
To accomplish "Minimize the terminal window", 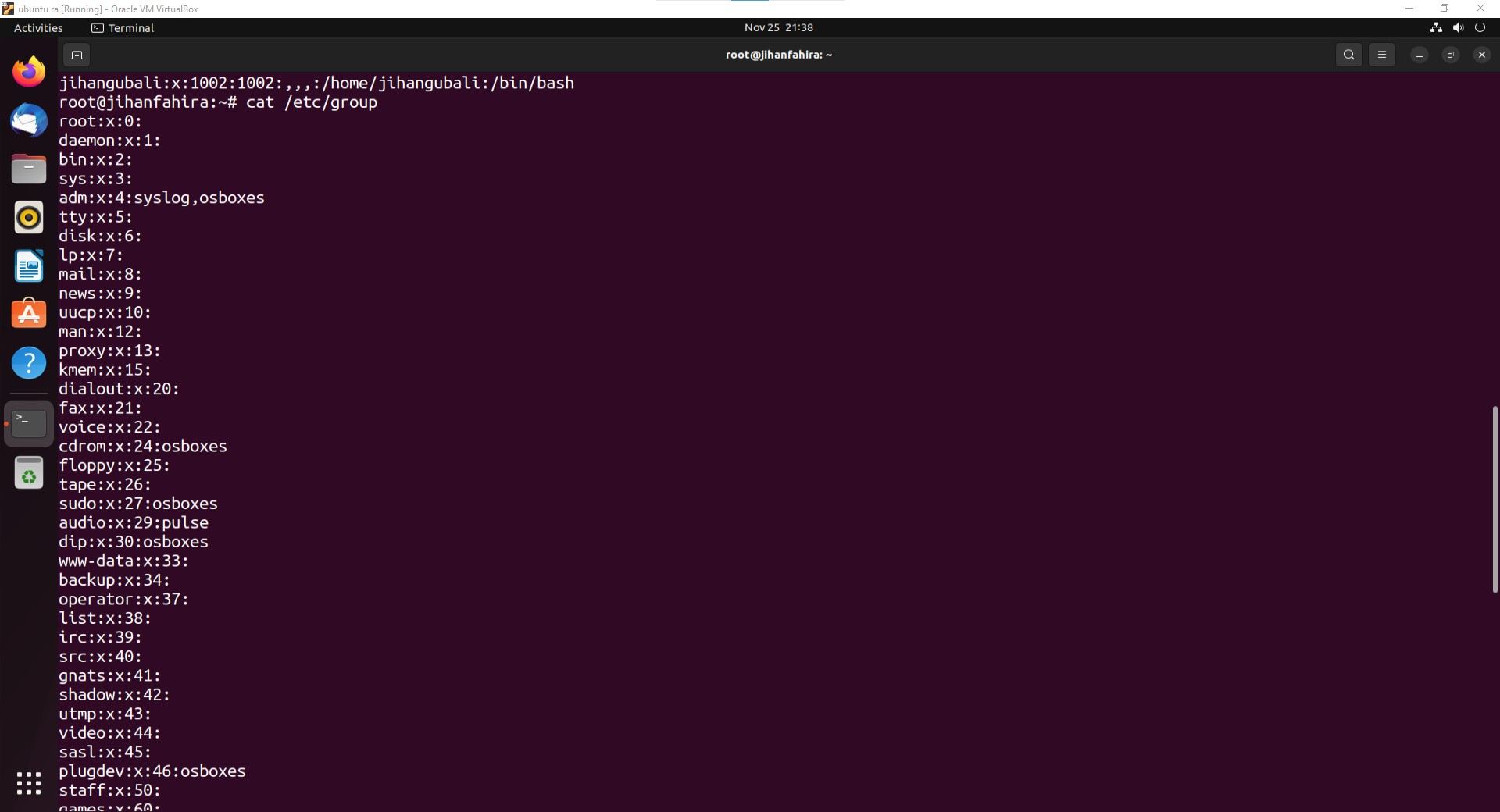I will point(1420,55).
